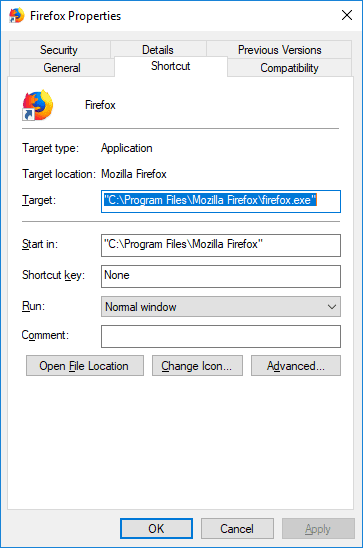
Task: Click the Firefox icon in the title bar
Action: (x=16, y=16)
